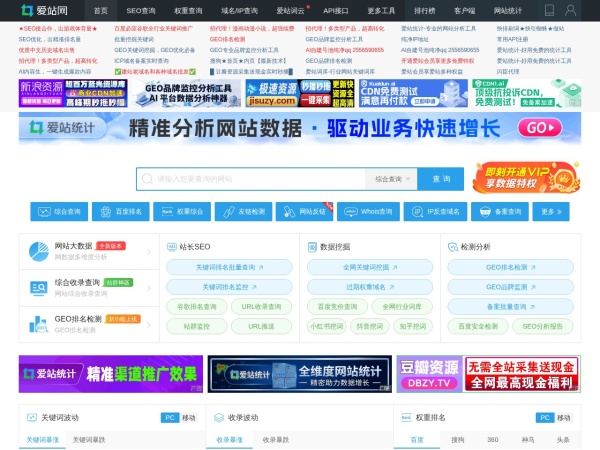Image resolution: width=600 pixels, height=450 pixels.
Task: Open 爱站词云 in the top navigation
Action: point(290,11)
